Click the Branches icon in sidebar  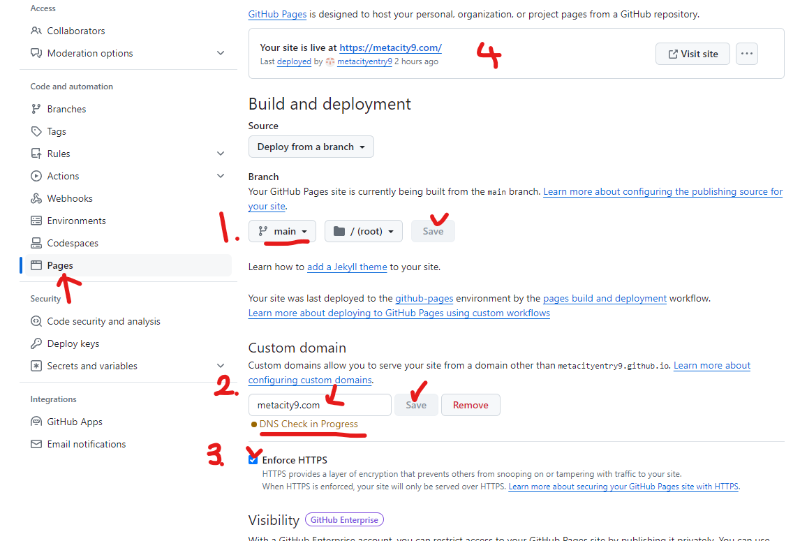tap(37, 109)
